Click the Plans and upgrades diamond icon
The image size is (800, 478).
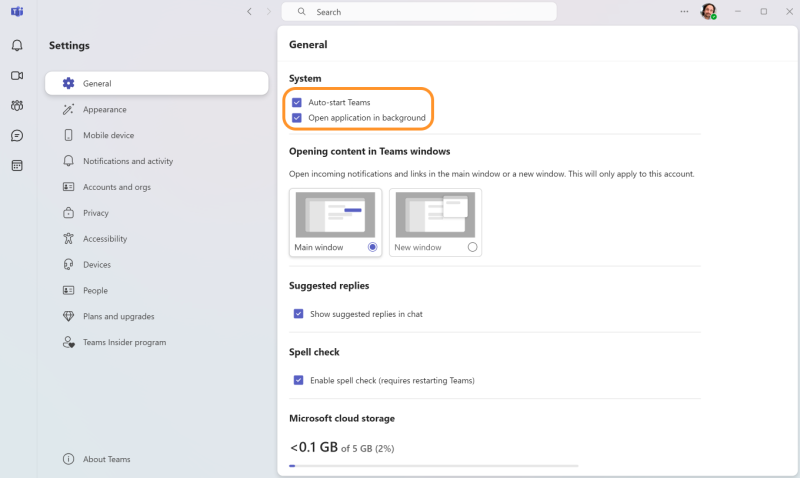click(x=68, y=316)
